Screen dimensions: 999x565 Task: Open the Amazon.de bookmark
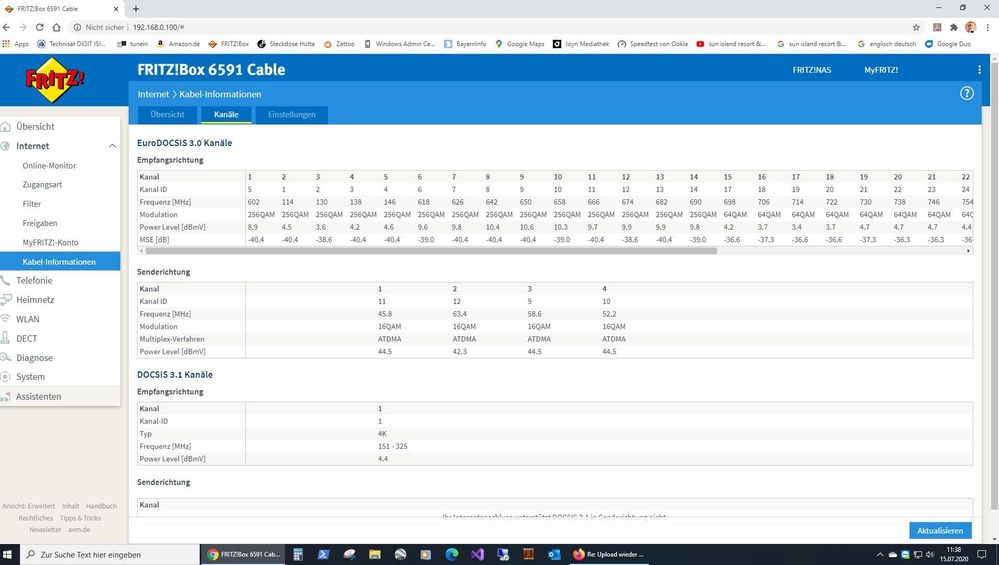click(178, 44)
